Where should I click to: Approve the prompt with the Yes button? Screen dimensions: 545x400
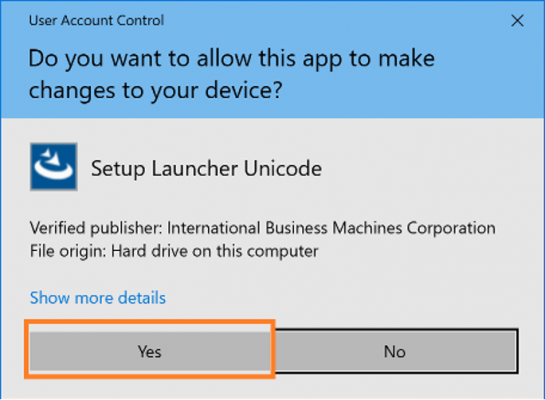coord(150,351)
